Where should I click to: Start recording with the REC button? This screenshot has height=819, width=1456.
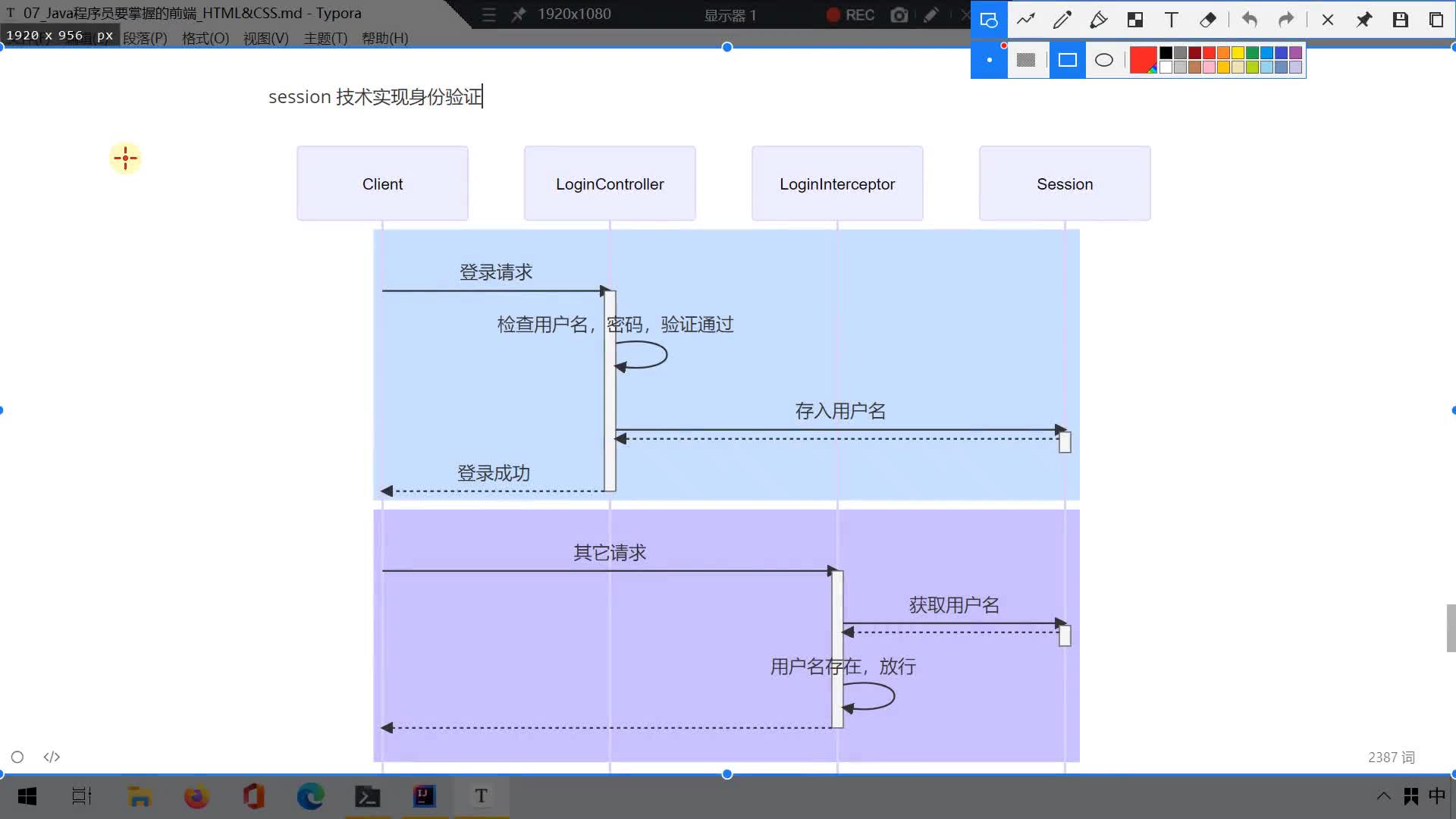coord(850,15)
